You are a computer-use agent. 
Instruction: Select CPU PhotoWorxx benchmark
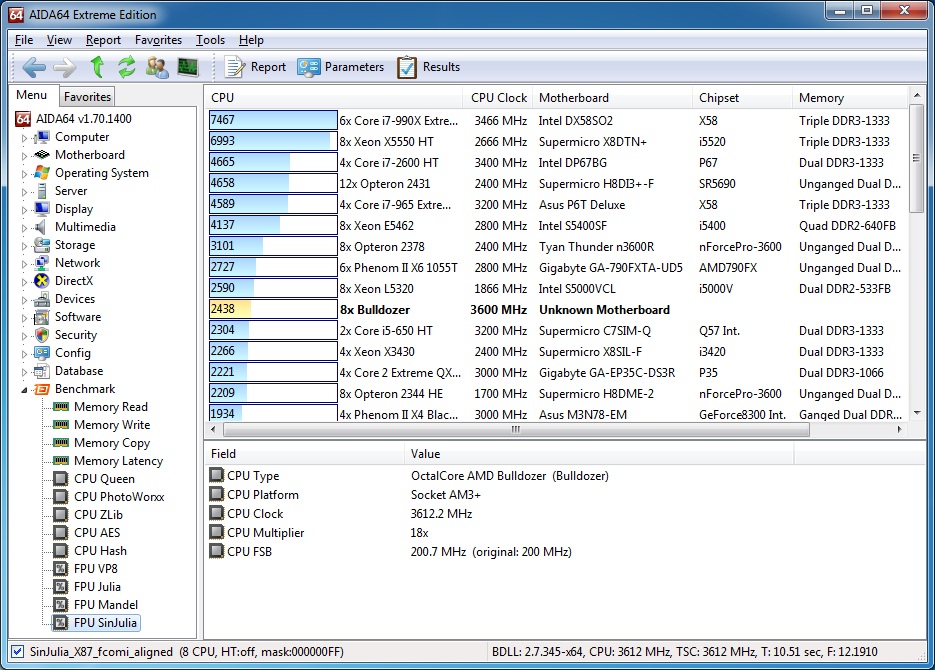[x=119, y=497]
